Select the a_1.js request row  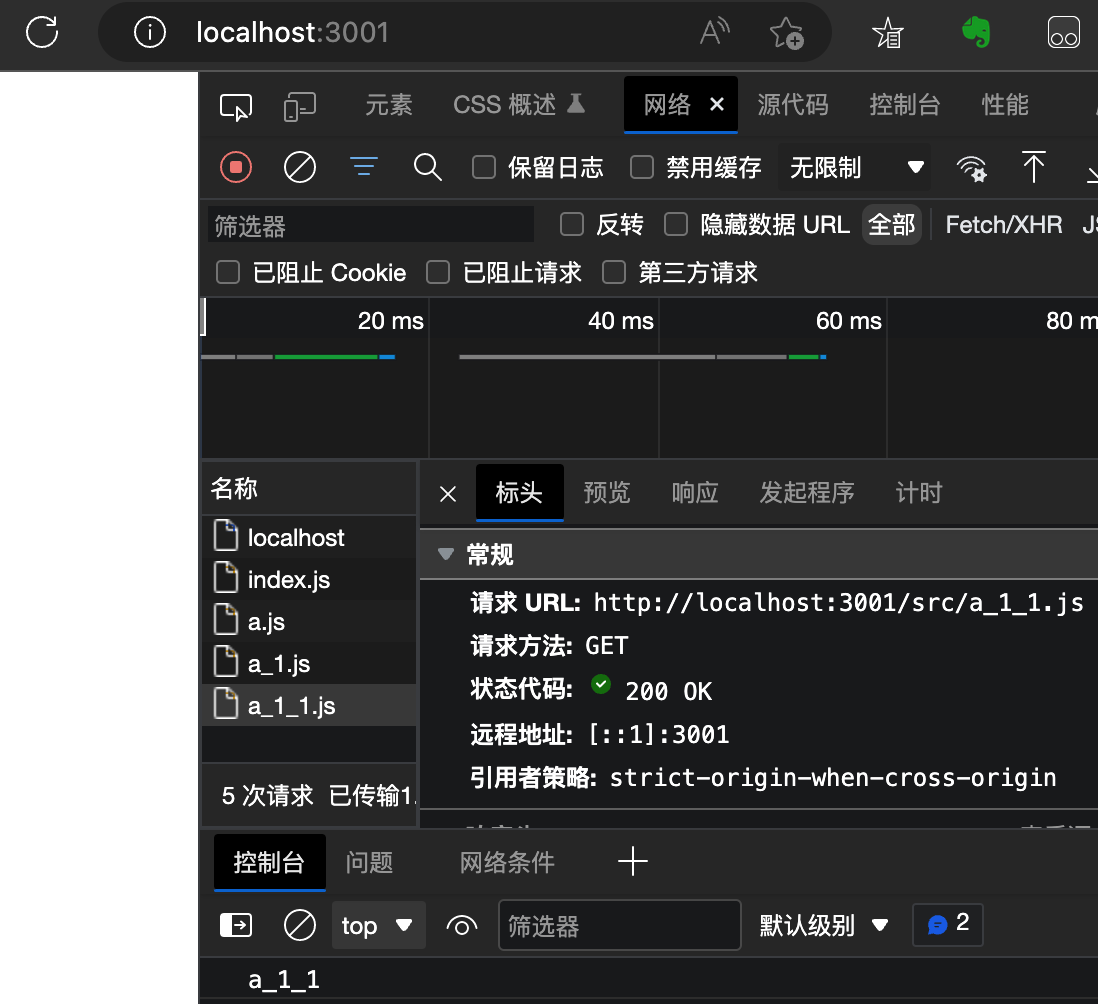309,663
